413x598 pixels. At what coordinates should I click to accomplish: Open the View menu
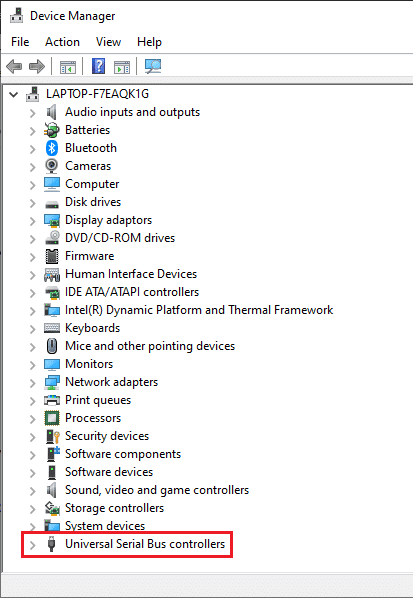108,42
